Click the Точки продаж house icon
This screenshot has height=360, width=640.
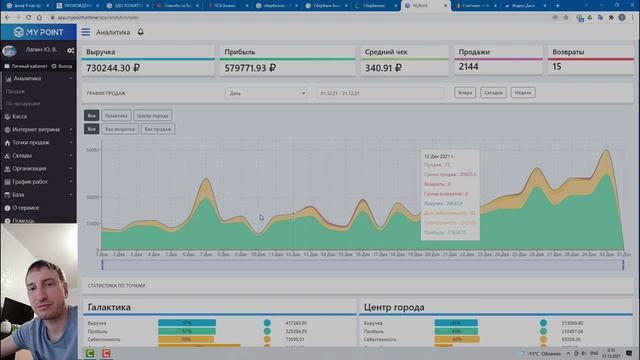coord(7,143)
